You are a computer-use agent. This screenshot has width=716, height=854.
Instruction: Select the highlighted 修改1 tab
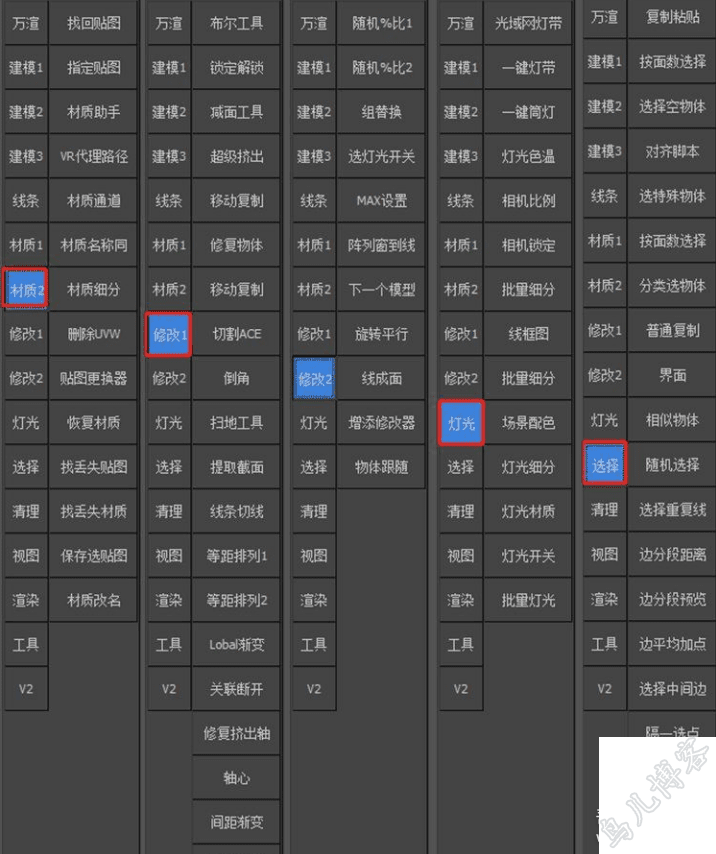tap(168, 335)
